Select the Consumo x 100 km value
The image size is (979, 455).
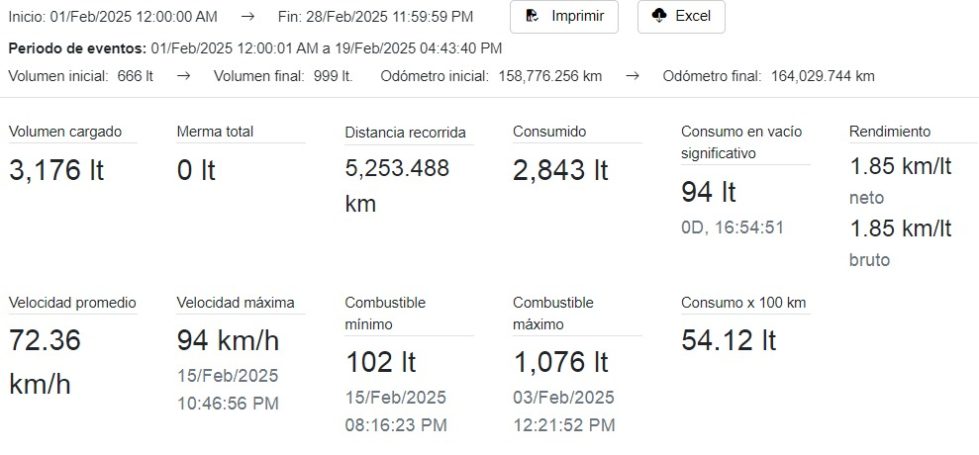(729, 341)
